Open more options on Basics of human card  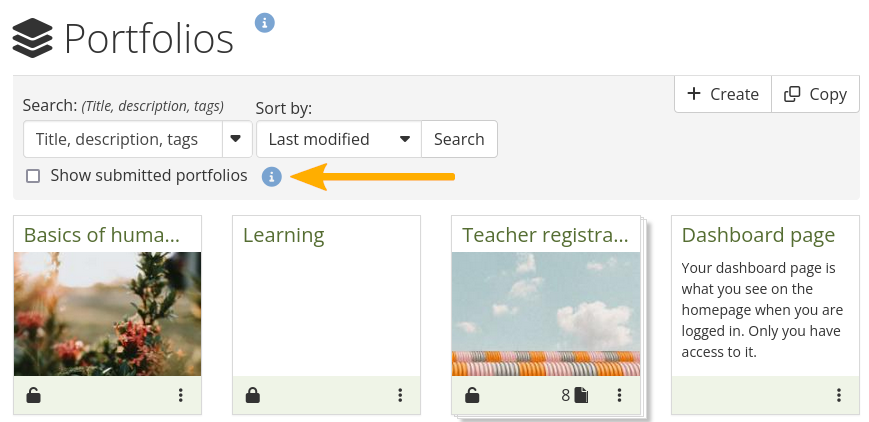[181, 395]
